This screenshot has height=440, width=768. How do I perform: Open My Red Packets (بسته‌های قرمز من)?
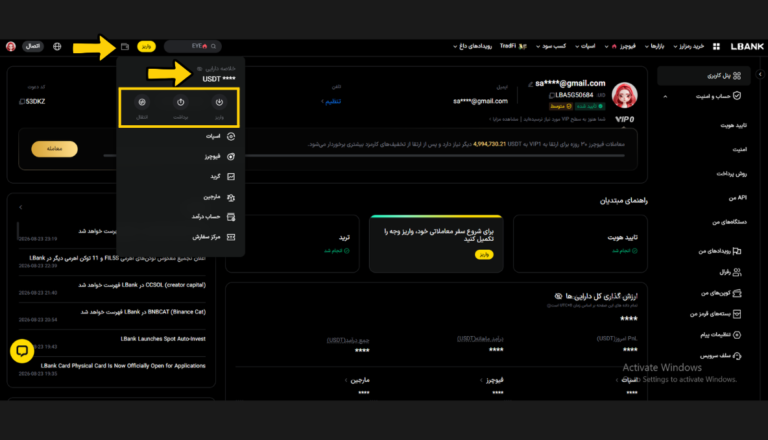click(x=716, y=314)
